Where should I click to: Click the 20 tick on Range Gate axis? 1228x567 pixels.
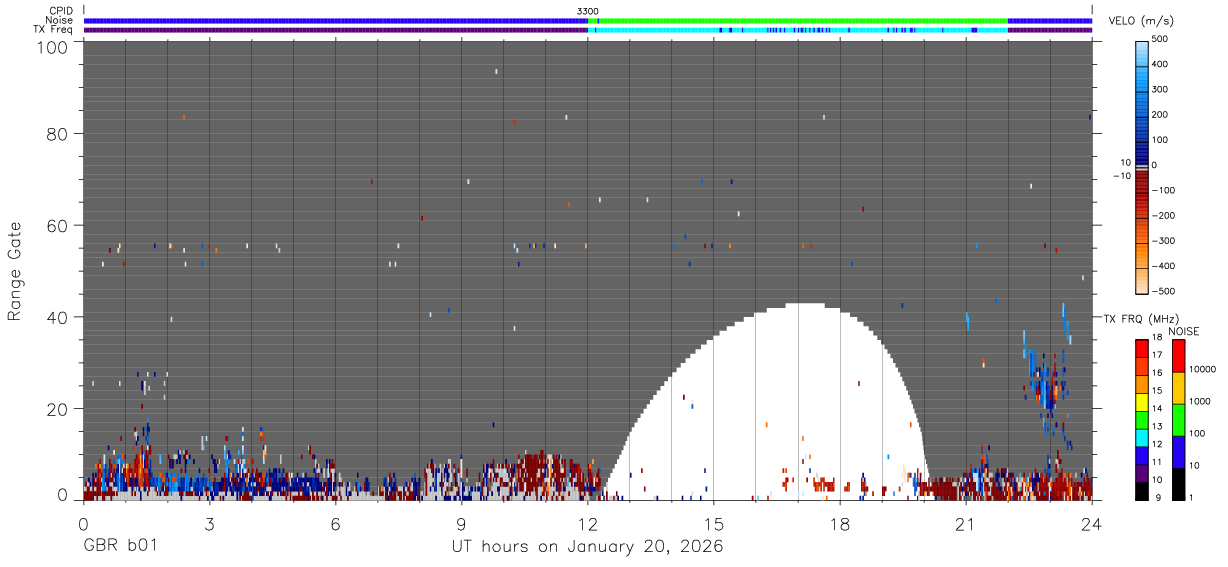pos(59,409)
